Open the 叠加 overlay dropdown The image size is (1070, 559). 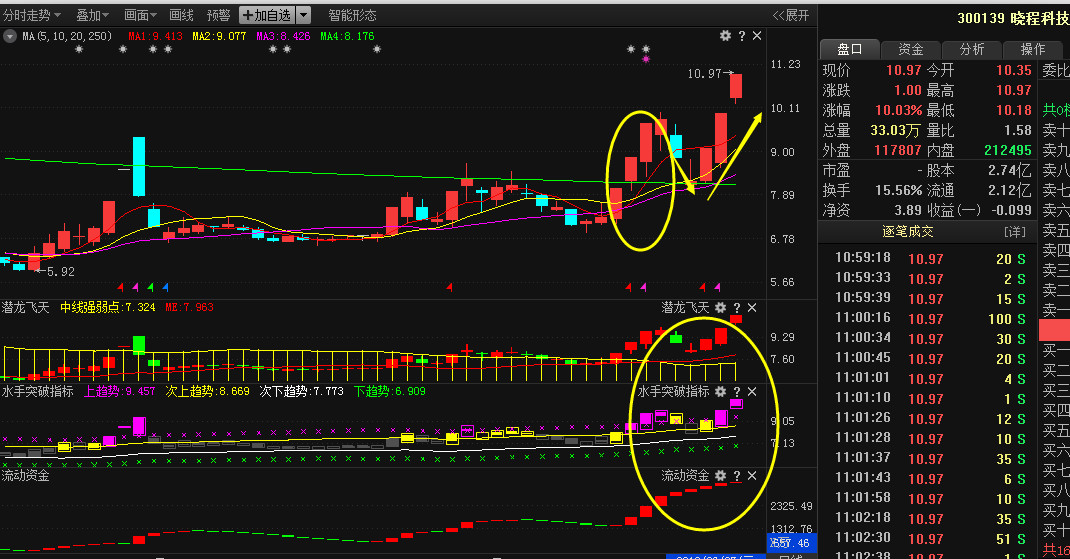pos(93,15)
